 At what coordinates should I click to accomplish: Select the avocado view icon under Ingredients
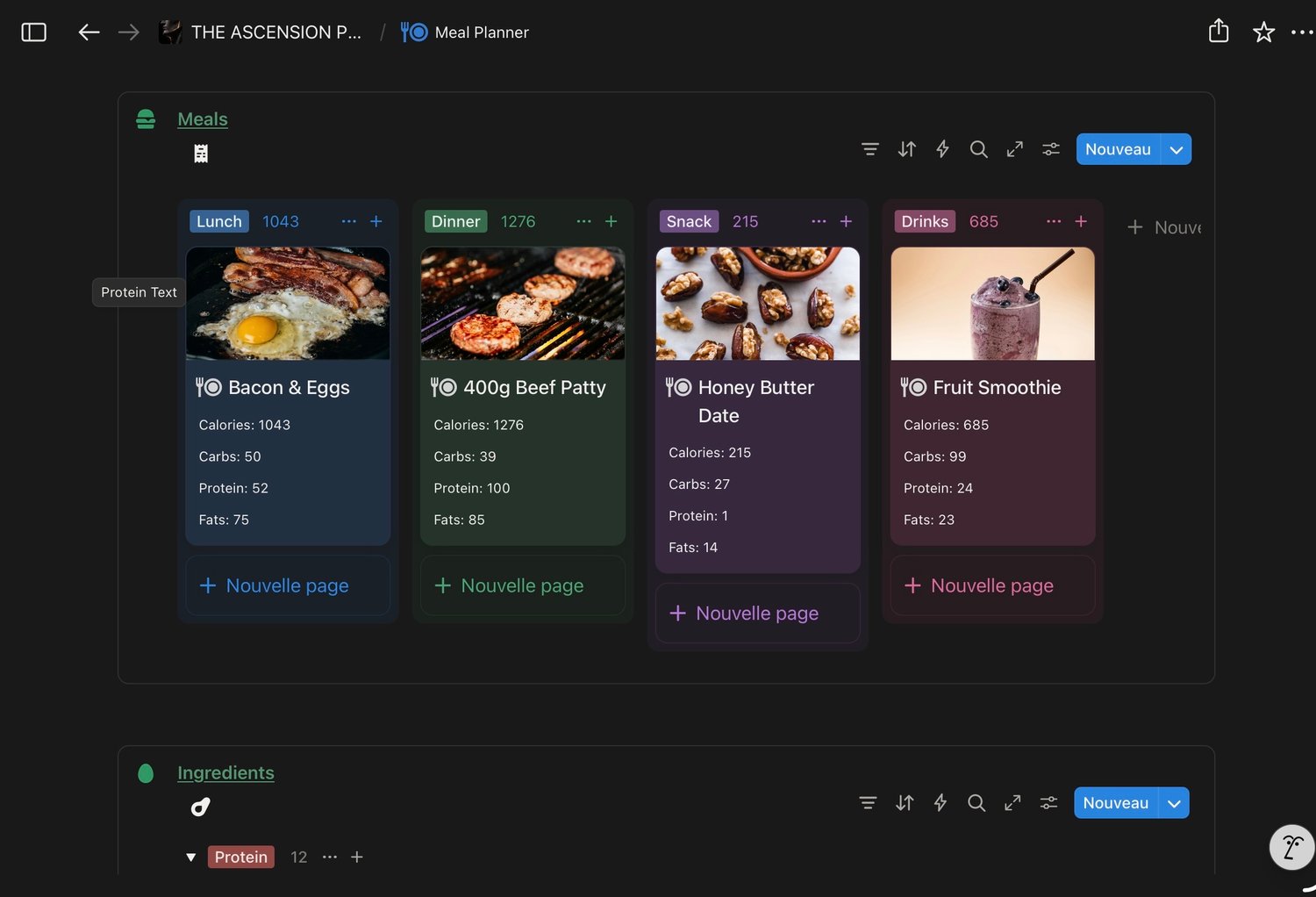201,807
